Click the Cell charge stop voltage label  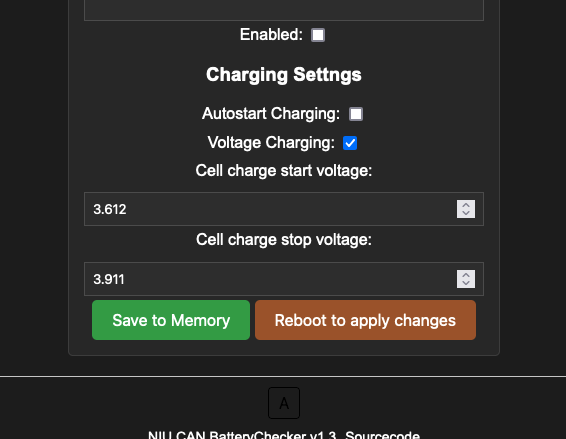pos(284,240)
